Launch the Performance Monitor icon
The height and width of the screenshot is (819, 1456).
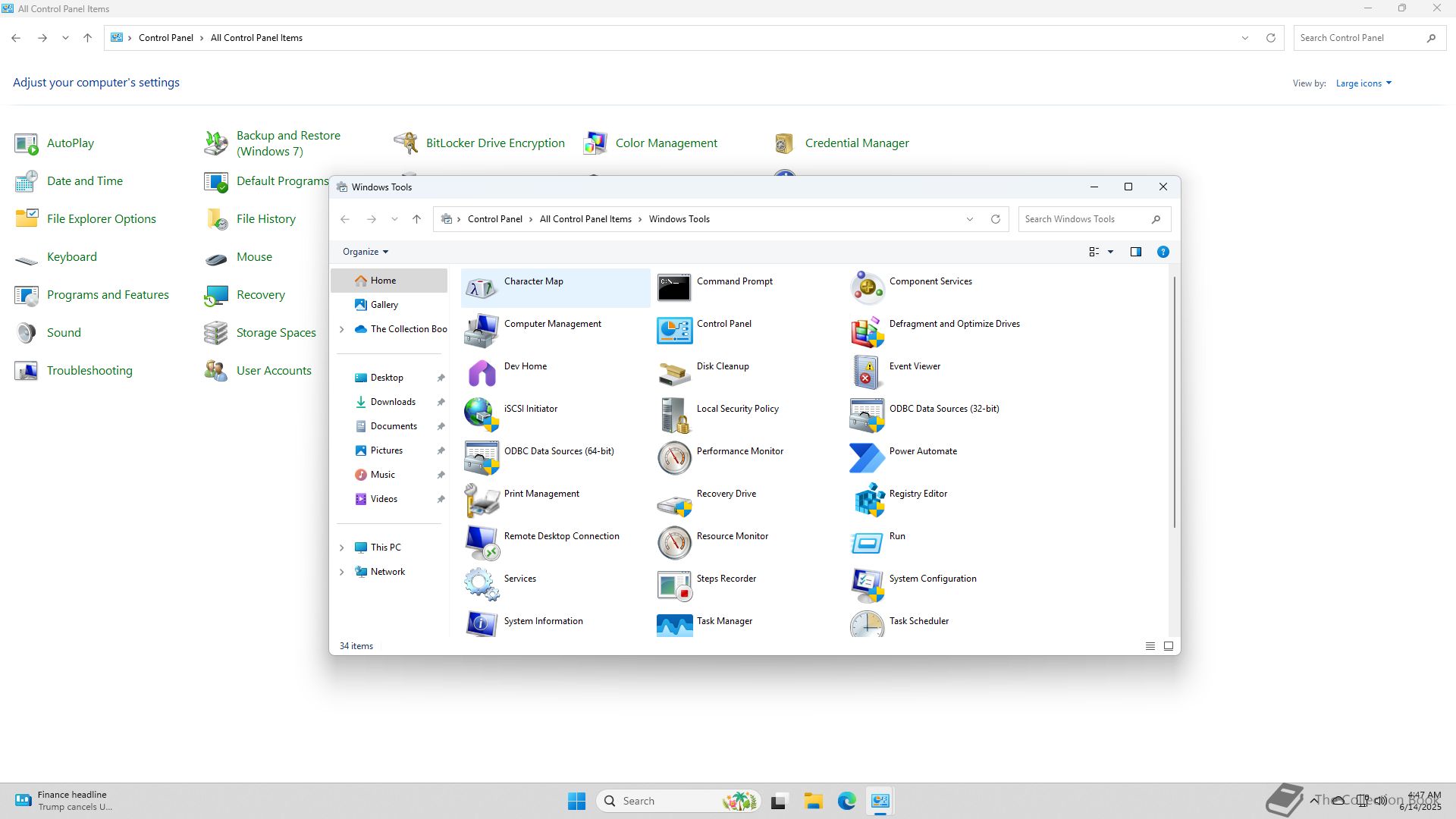click(x=674, y=458)
